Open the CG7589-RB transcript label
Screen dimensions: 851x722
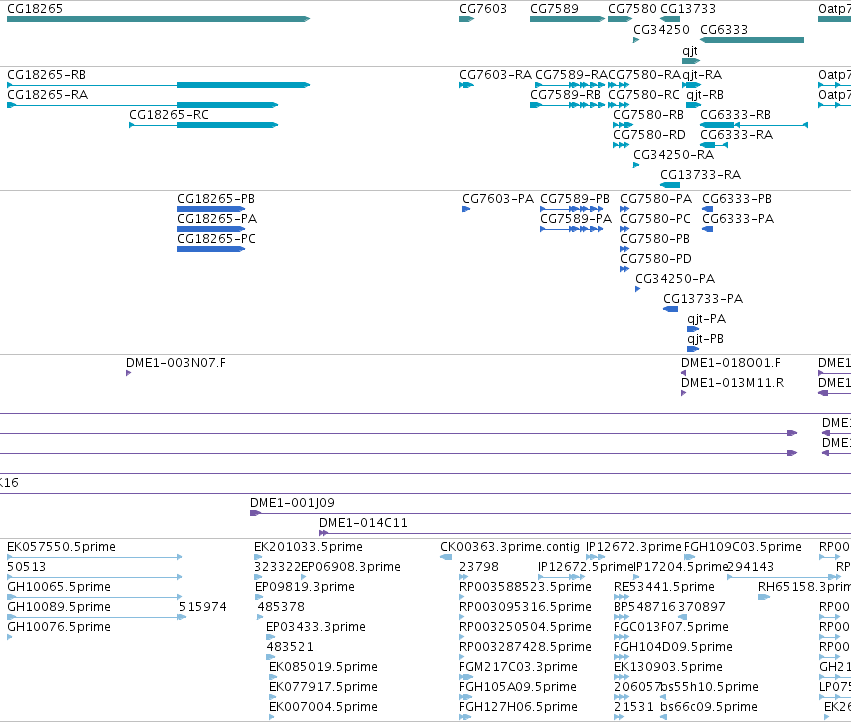pos(566,94)
